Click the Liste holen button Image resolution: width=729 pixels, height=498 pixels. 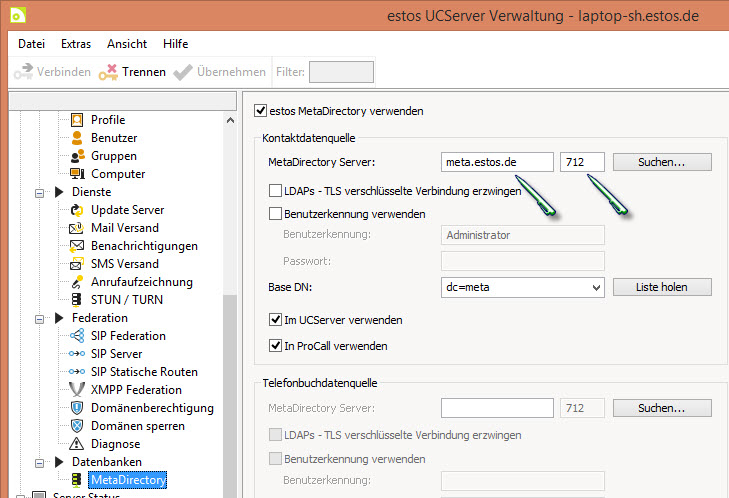coord(661,288)
